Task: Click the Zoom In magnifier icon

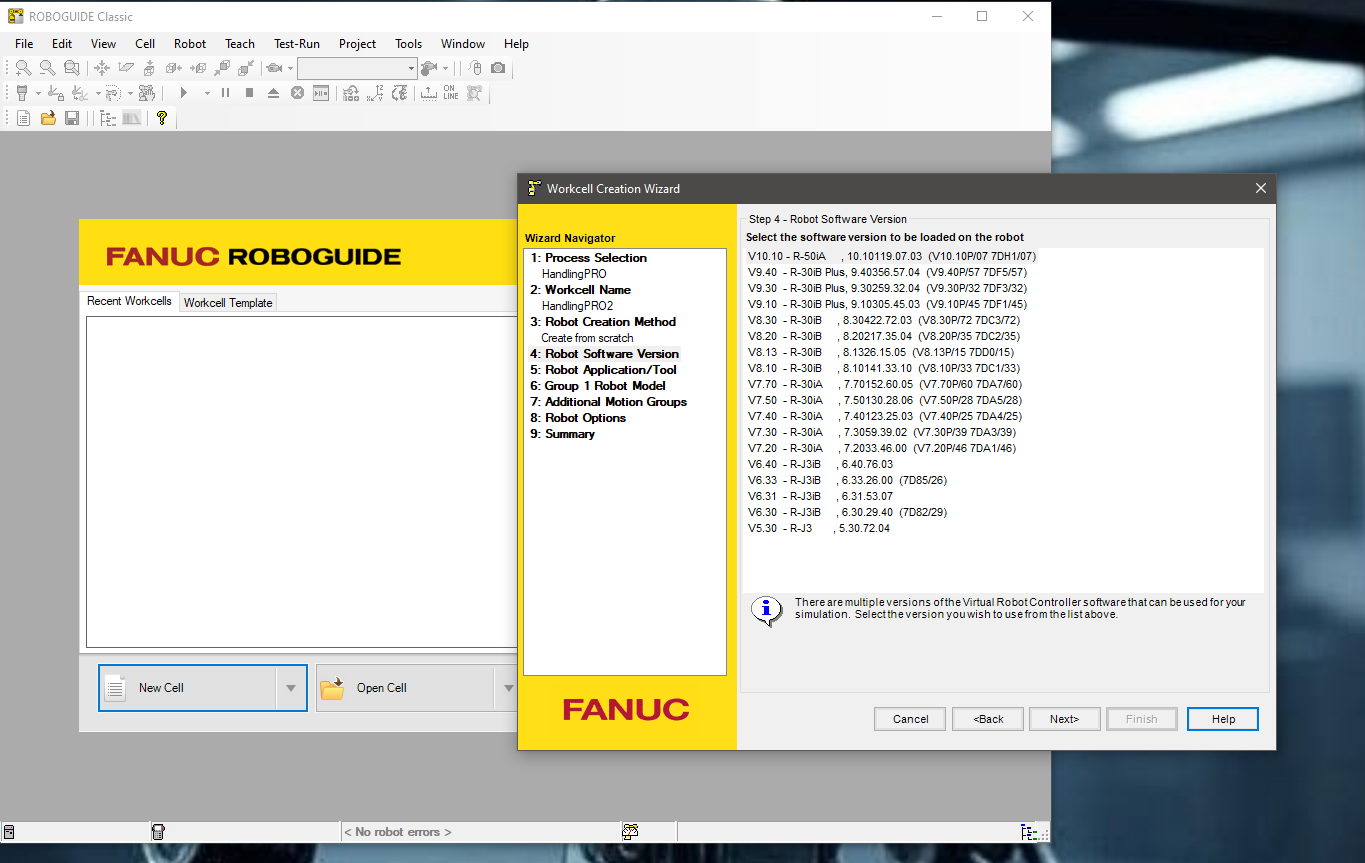Action: (23, 68)
